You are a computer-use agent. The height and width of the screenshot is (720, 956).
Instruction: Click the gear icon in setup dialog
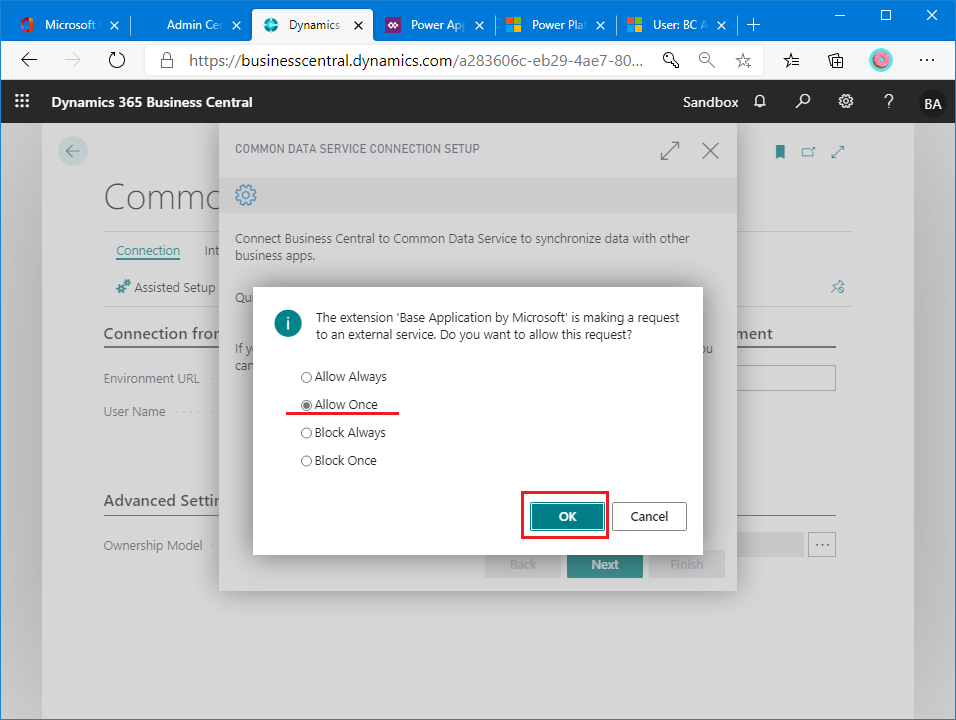(x=246, y=195)
